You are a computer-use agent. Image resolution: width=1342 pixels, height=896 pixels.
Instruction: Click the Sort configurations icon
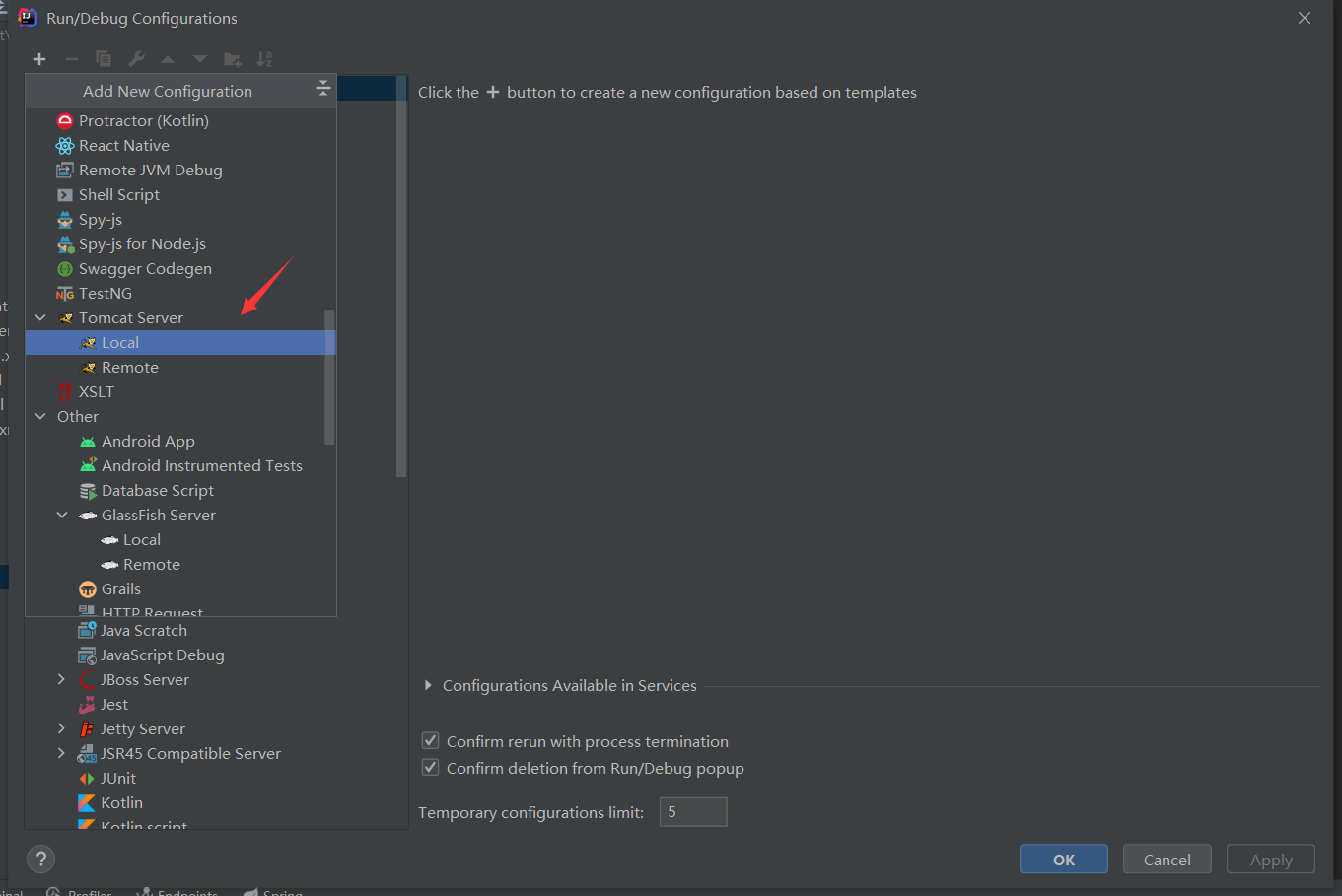pos(264,59)
